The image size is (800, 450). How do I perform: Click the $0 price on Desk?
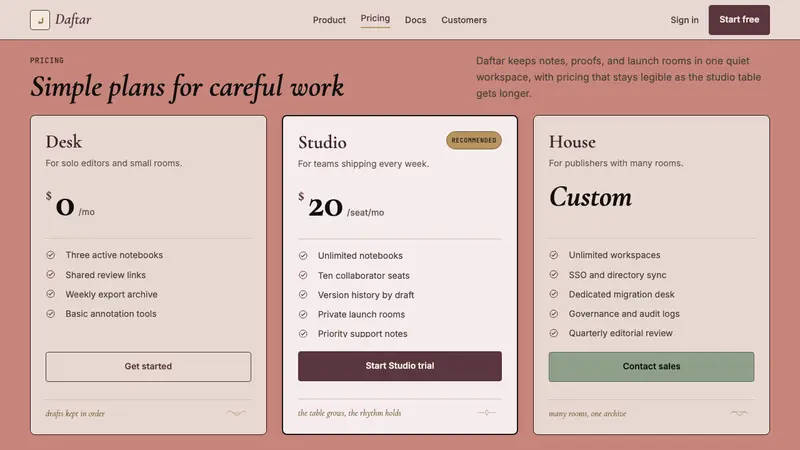click(60, 205)
